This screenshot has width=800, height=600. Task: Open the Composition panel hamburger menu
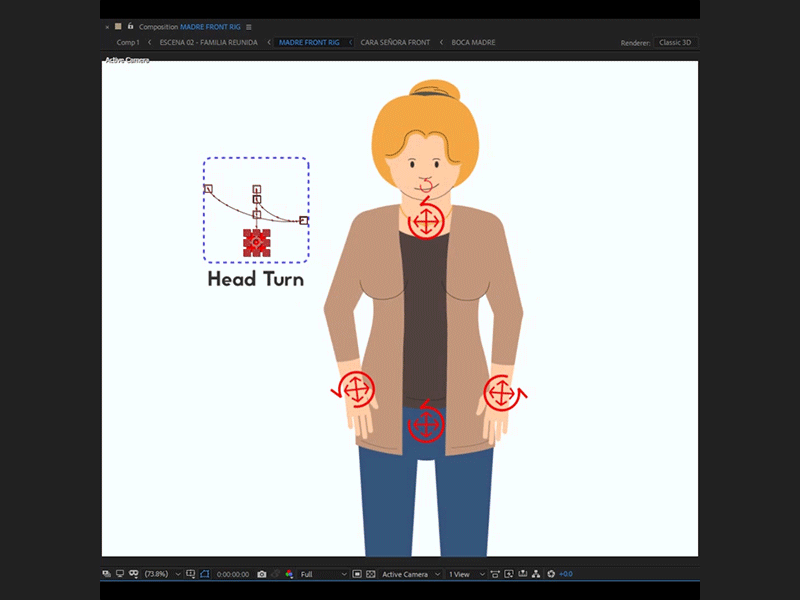tap(249, 27)
